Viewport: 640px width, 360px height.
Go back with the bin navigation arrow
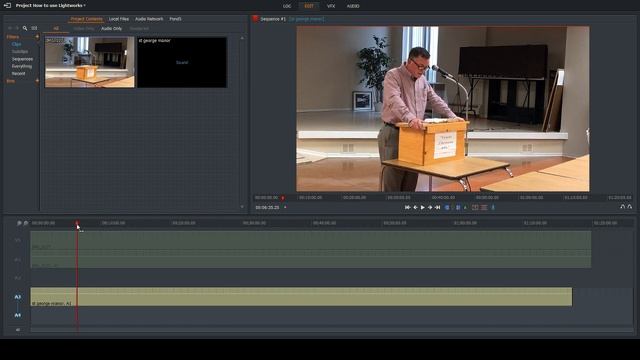[x=10, y=28]
